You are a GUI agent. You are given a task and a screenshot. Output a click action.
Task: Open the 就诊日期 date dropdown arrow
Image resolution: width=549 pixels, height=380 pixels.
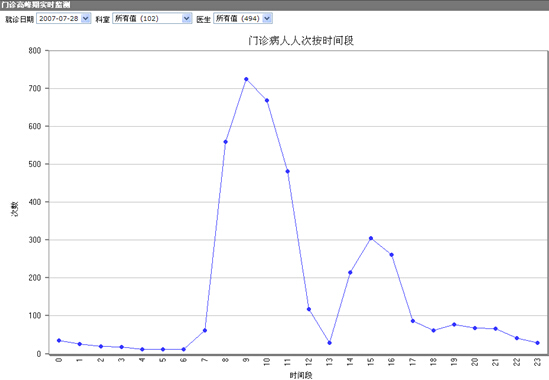(86, 18)
